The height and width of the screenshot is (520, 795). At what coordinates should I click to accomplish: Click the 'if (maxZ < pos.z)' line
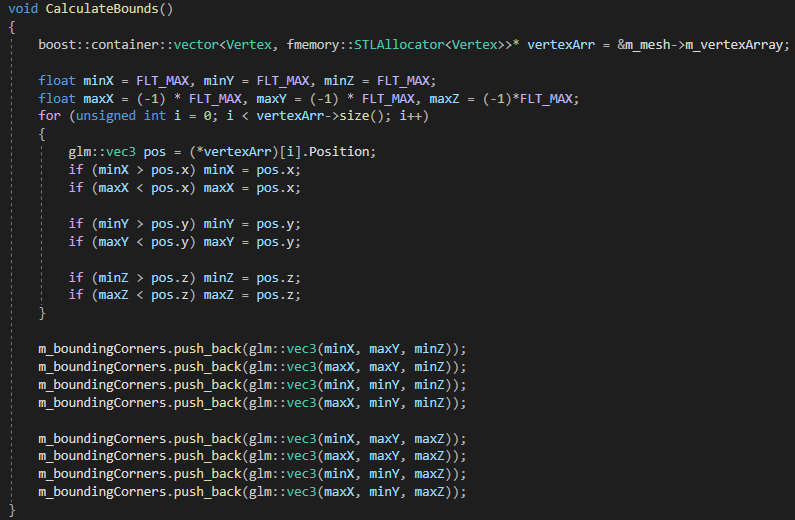pos(185,295)
